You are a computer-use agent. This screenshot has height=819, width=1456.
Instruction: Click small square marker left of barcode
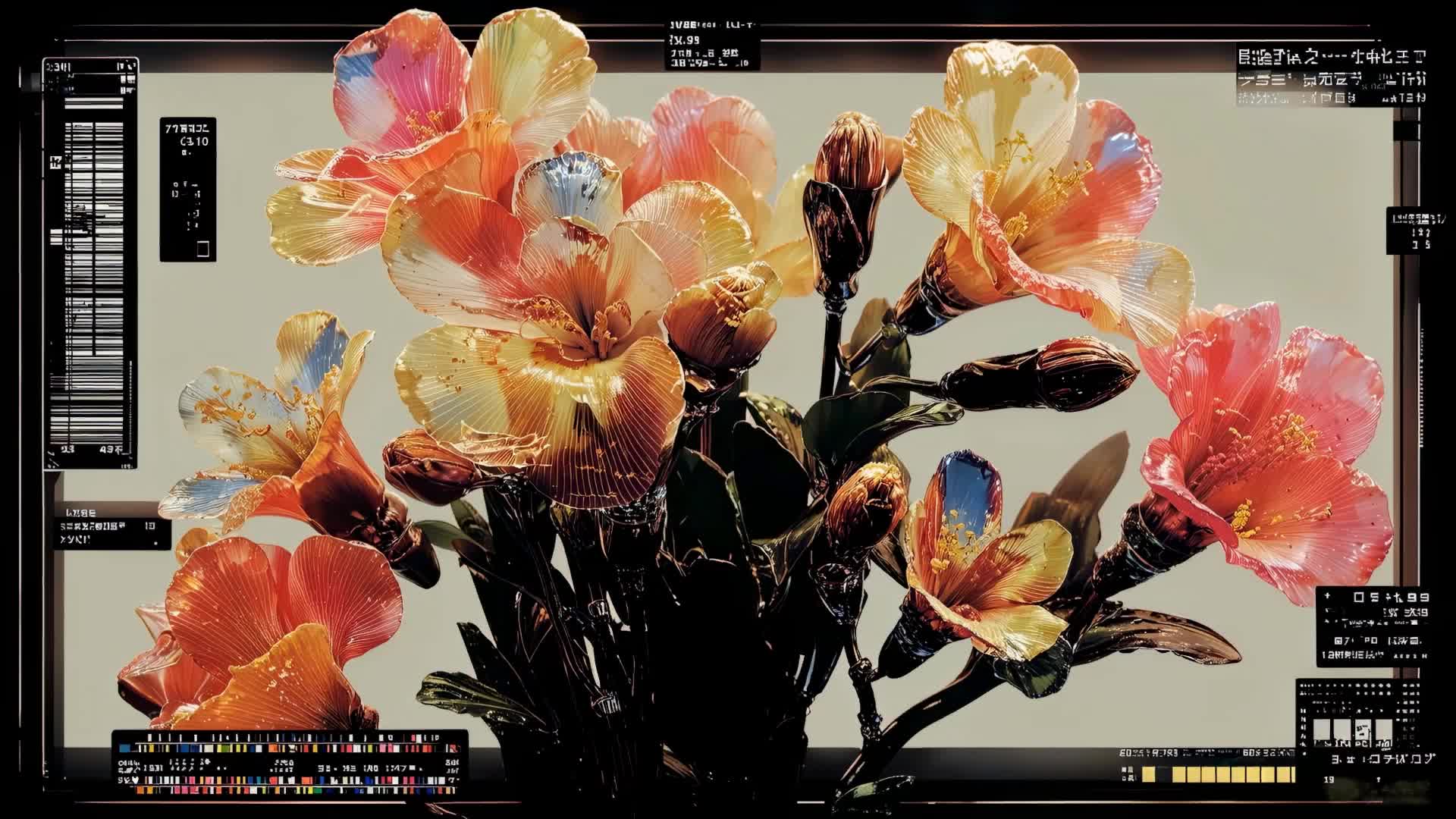(x=55, y=162)
